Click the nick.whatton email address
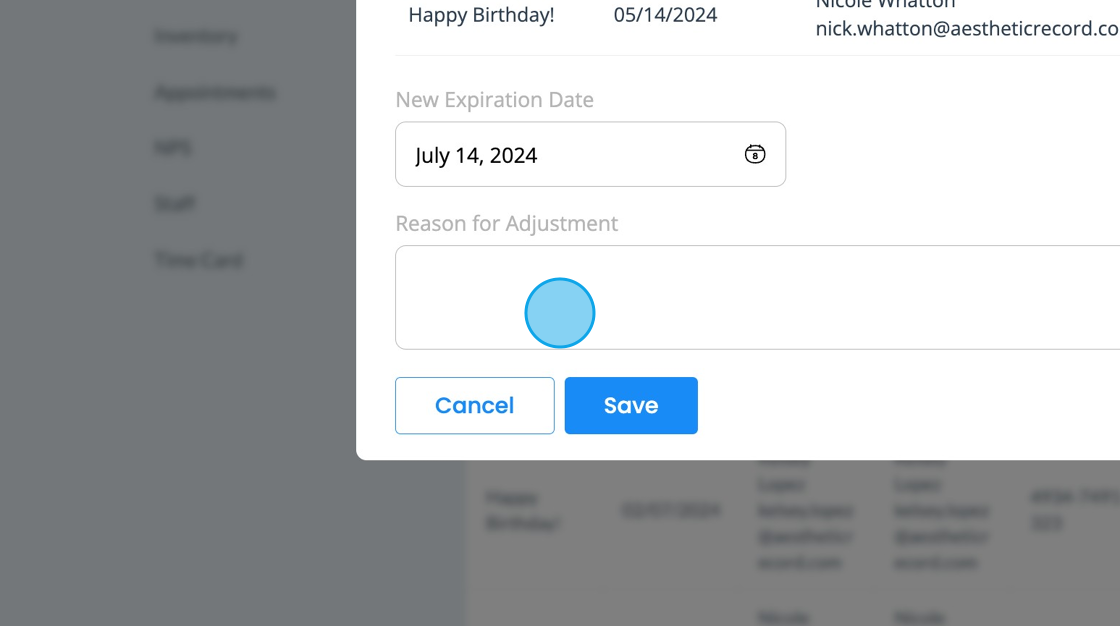The image size is (1120, 626). pyautogui.click(x=966, y=28)
